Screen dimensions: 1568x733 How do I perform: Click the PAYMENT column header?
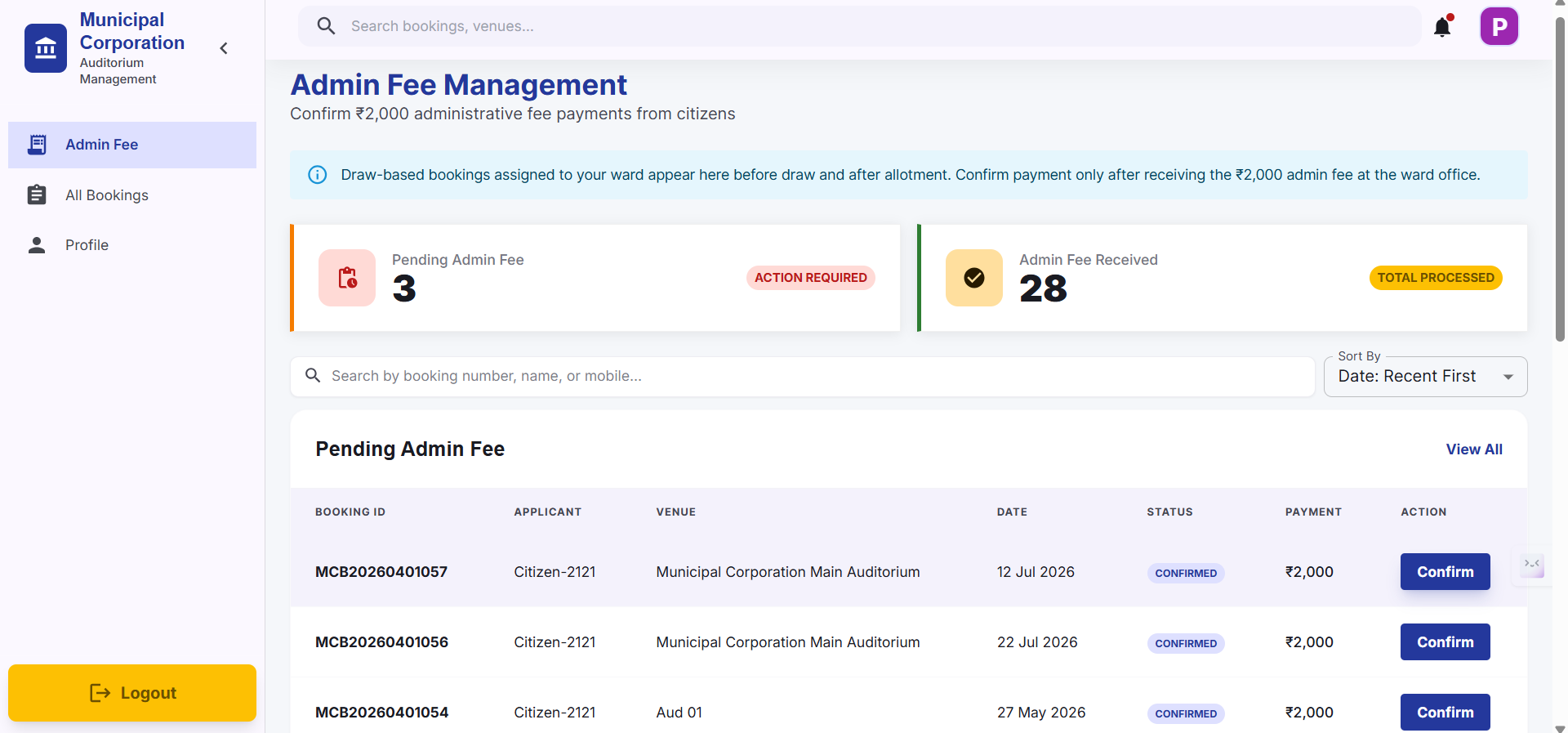pos(1313,512)
